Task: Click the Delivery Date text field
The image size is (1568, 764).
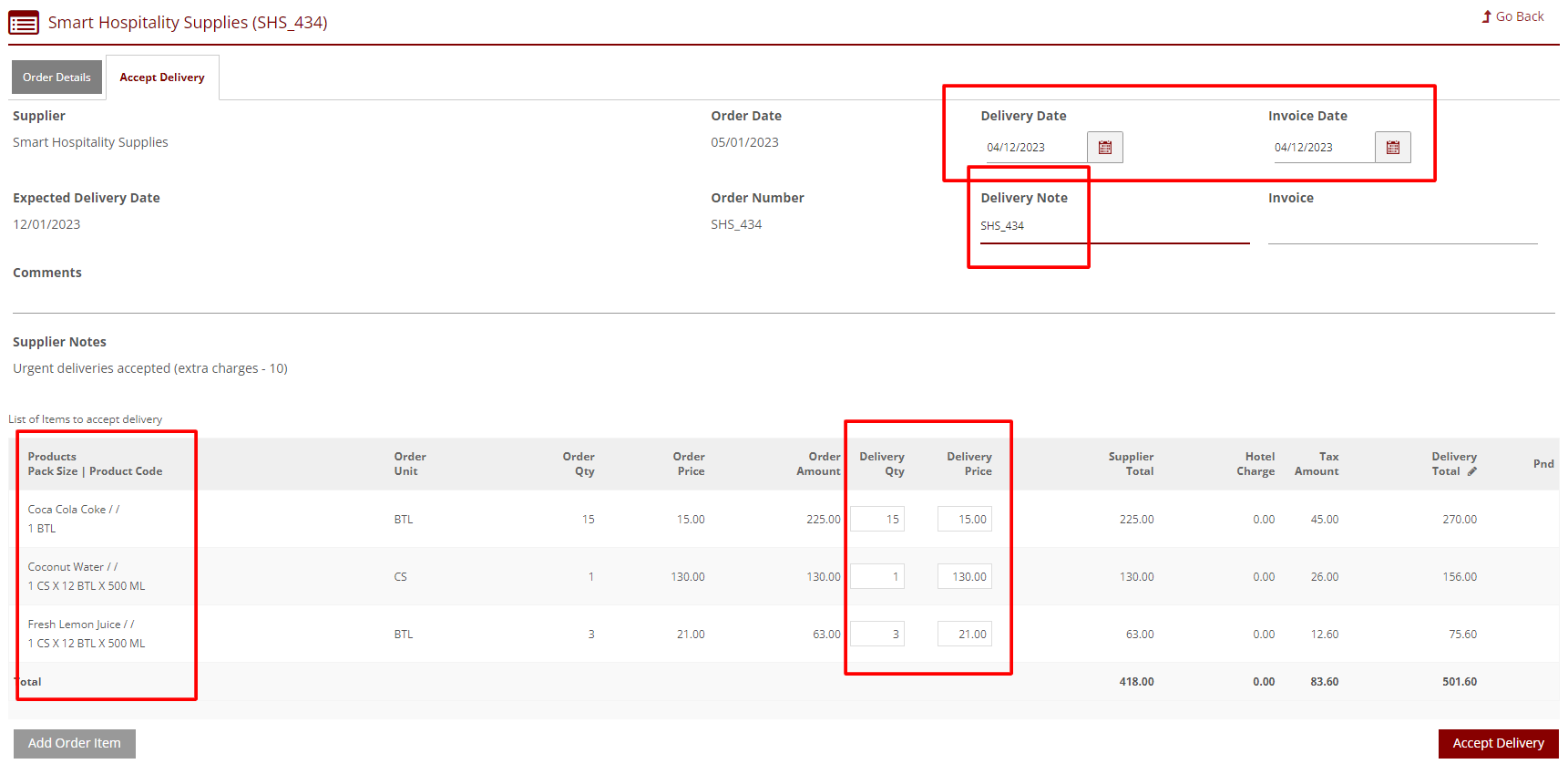Action: [1033, 148]
